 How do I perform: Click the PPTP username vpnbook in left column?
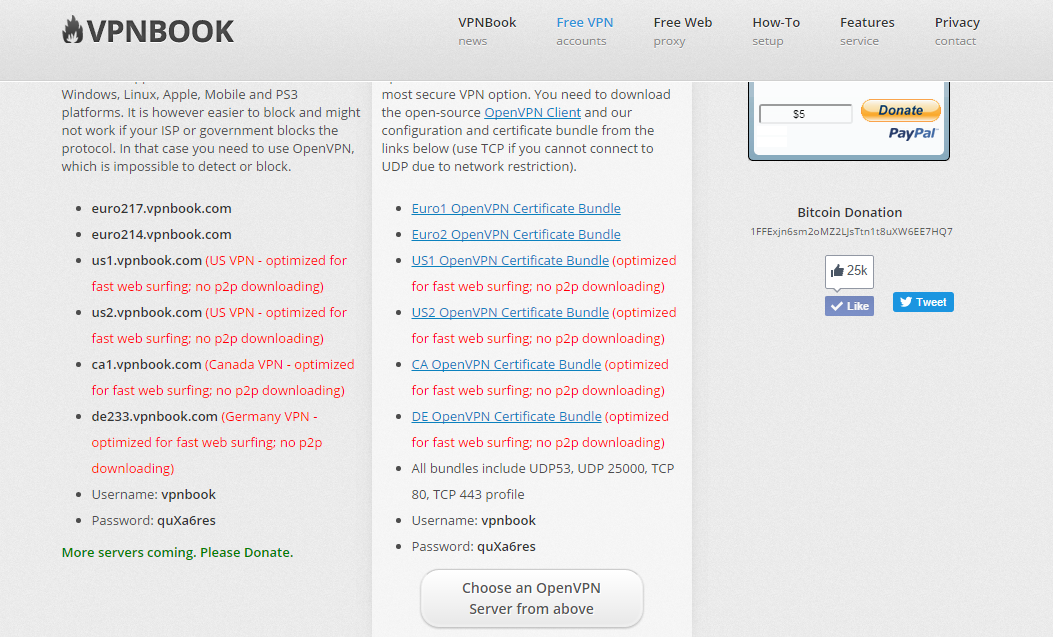coord(189,495)
